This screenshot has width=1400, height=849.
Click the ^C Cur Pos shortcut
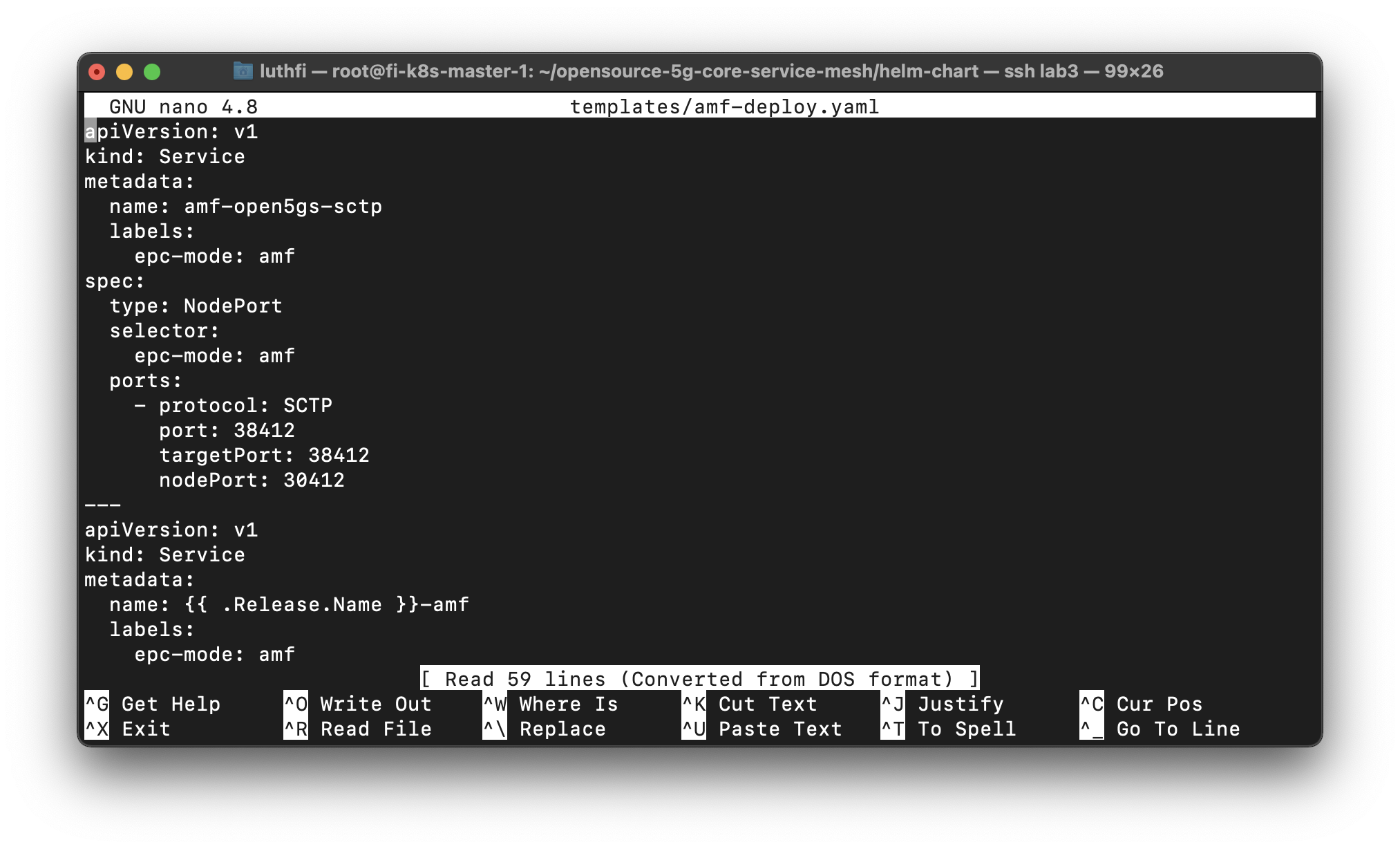coord(1142,704)
